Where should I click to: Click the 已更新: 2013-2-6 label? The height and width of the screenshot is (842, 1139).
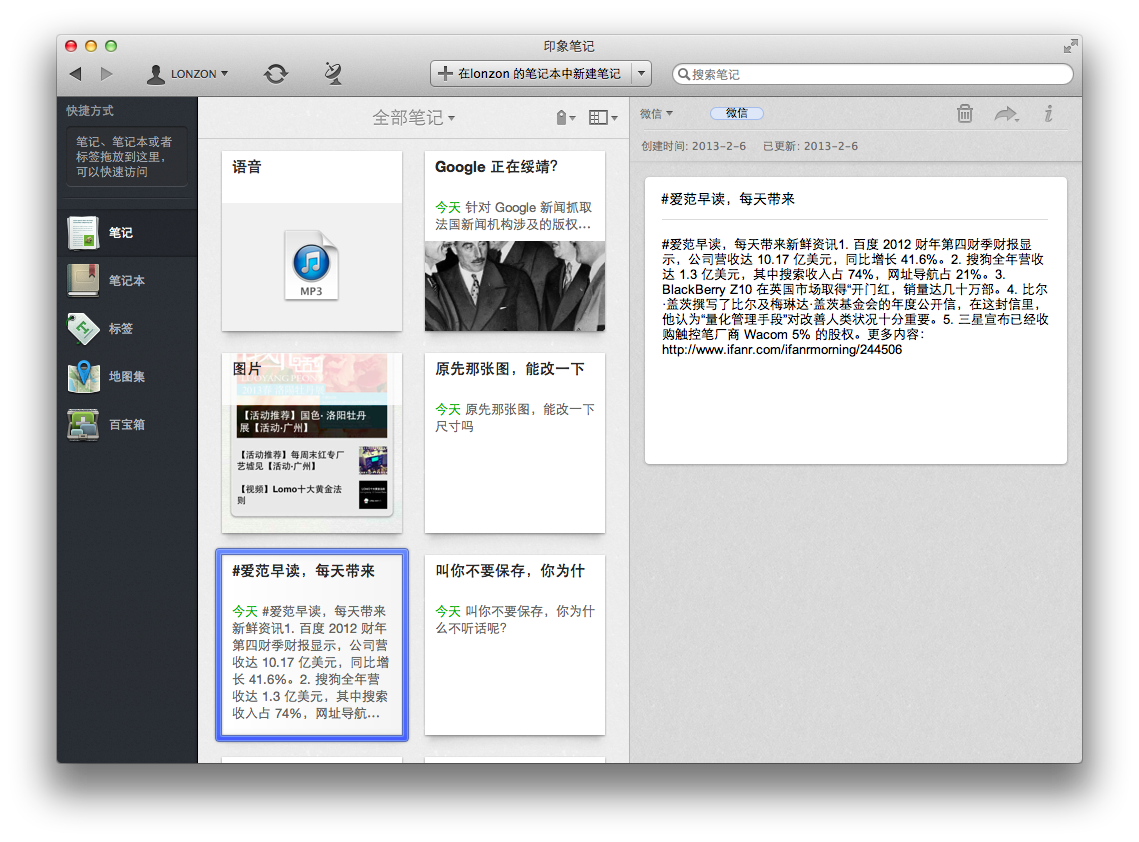(810, 146)
